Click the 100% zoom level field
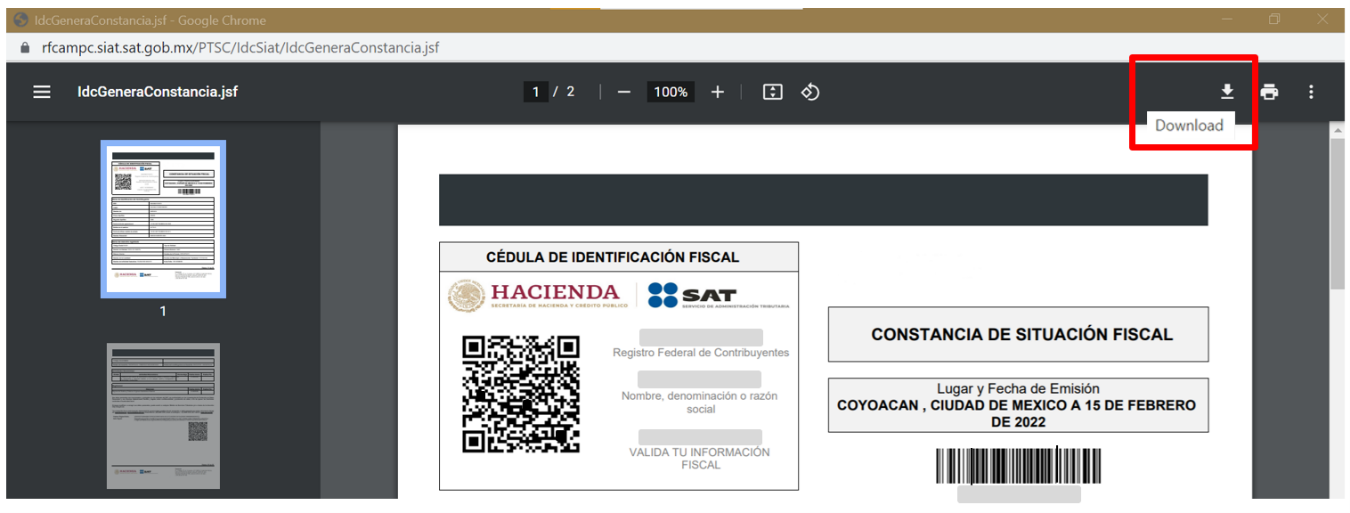This screenshot has height=513, width=1350. pos(670,92)
